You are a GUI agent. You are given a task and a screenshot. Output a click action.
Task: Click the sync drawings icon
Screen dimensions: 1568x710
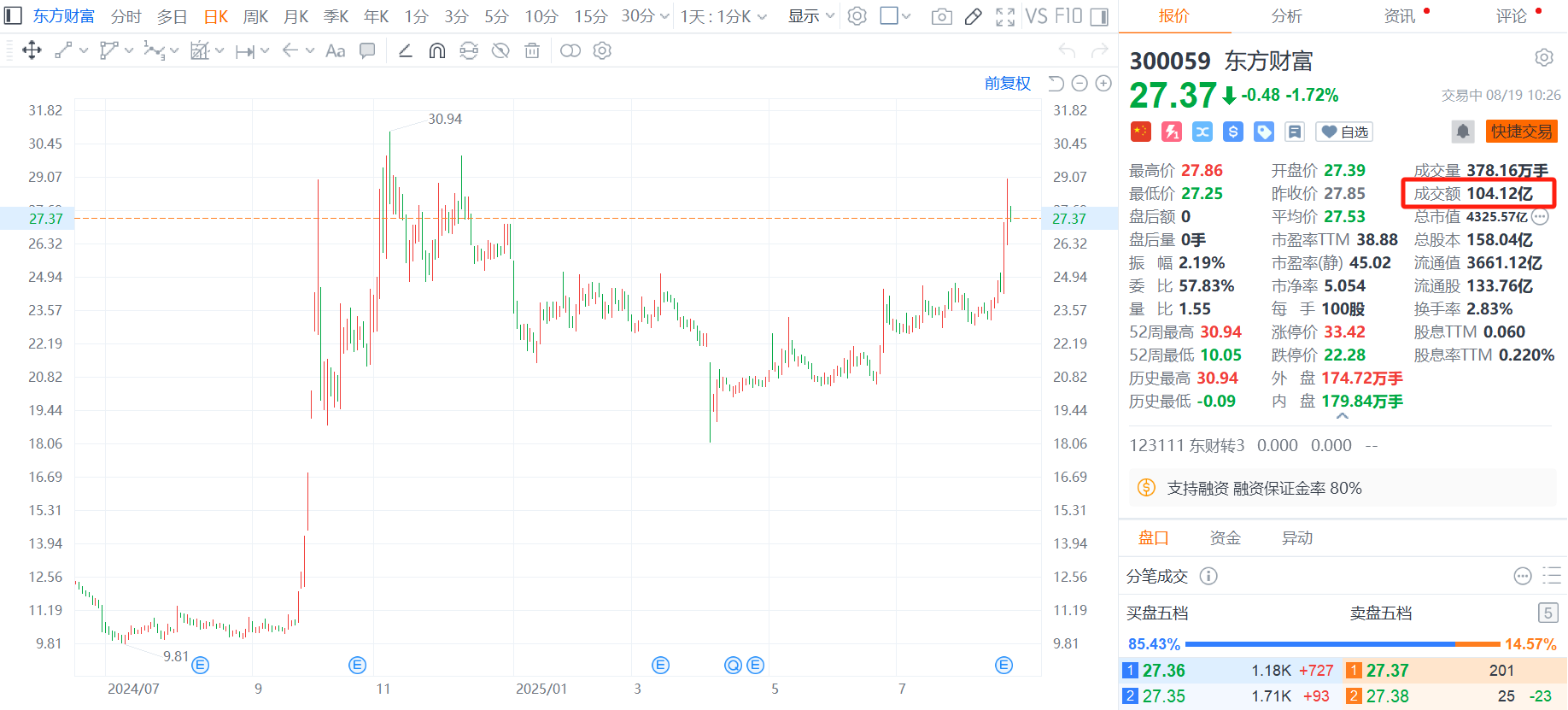click(469, 50)
